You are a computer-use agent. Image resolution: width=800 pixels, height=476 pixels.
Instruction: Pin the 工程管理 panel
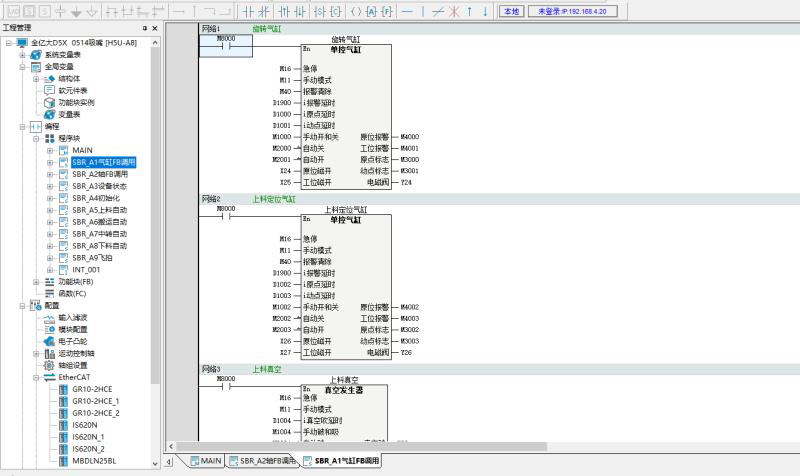click(x=145, y=28)
